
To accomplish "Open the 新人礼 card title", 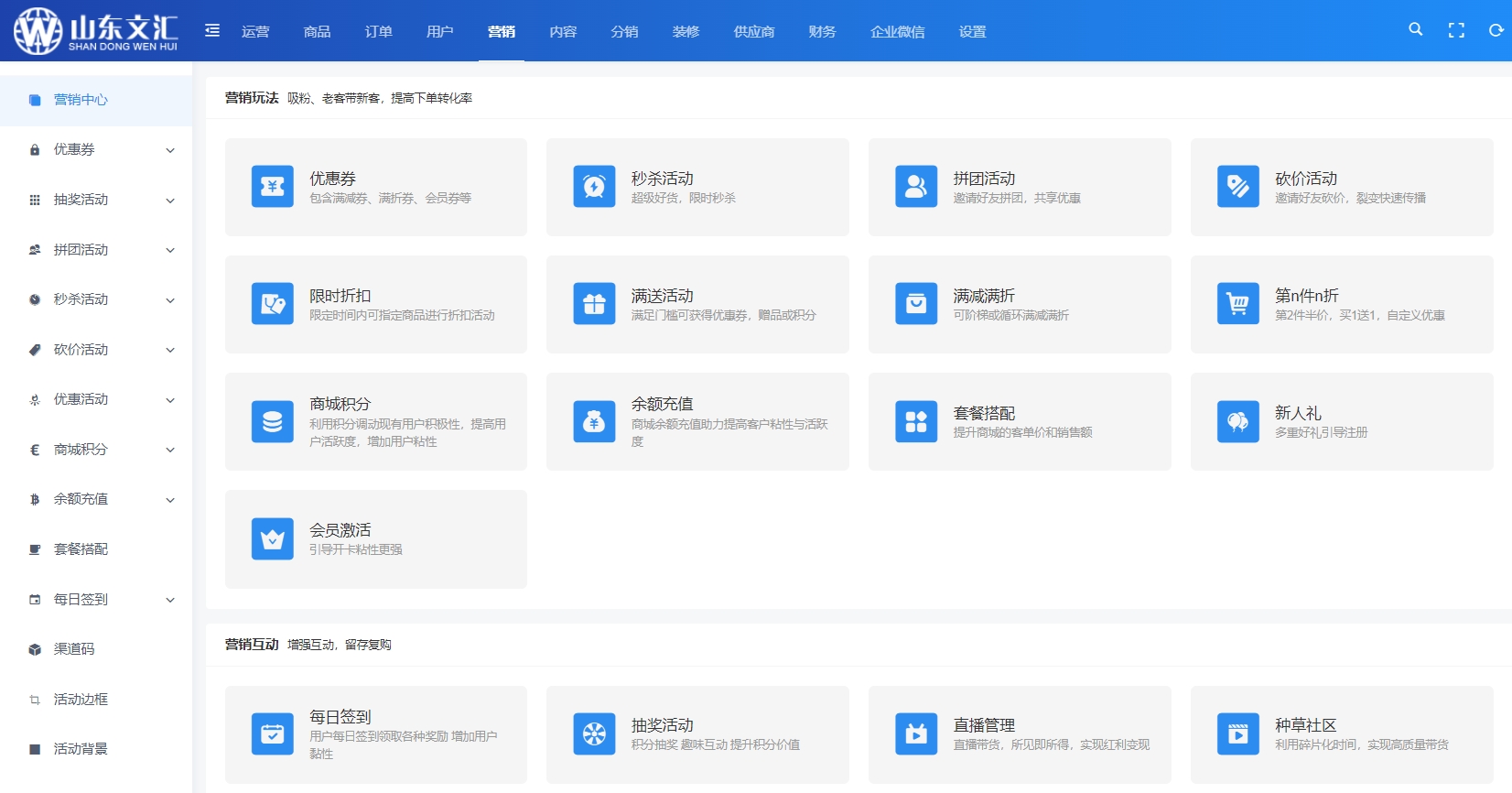I will tap(1298, 413).
